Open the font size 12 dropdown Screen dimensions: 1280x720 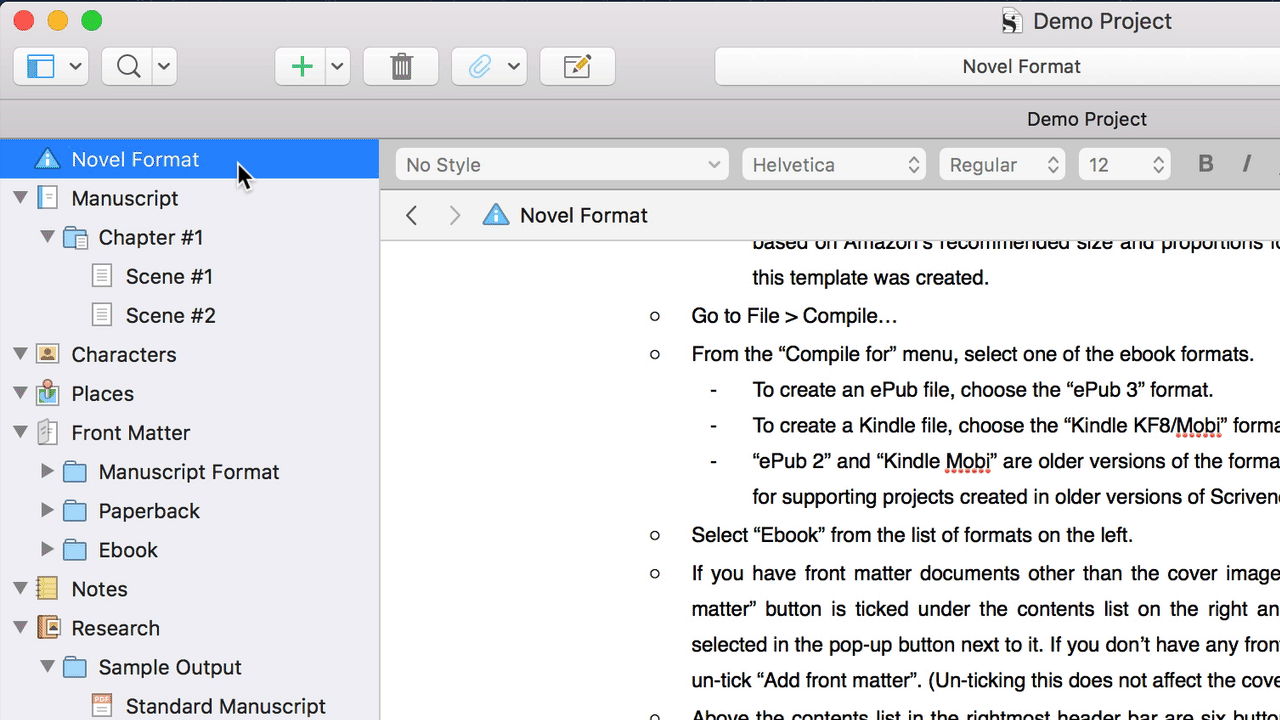pos(1124,165)
